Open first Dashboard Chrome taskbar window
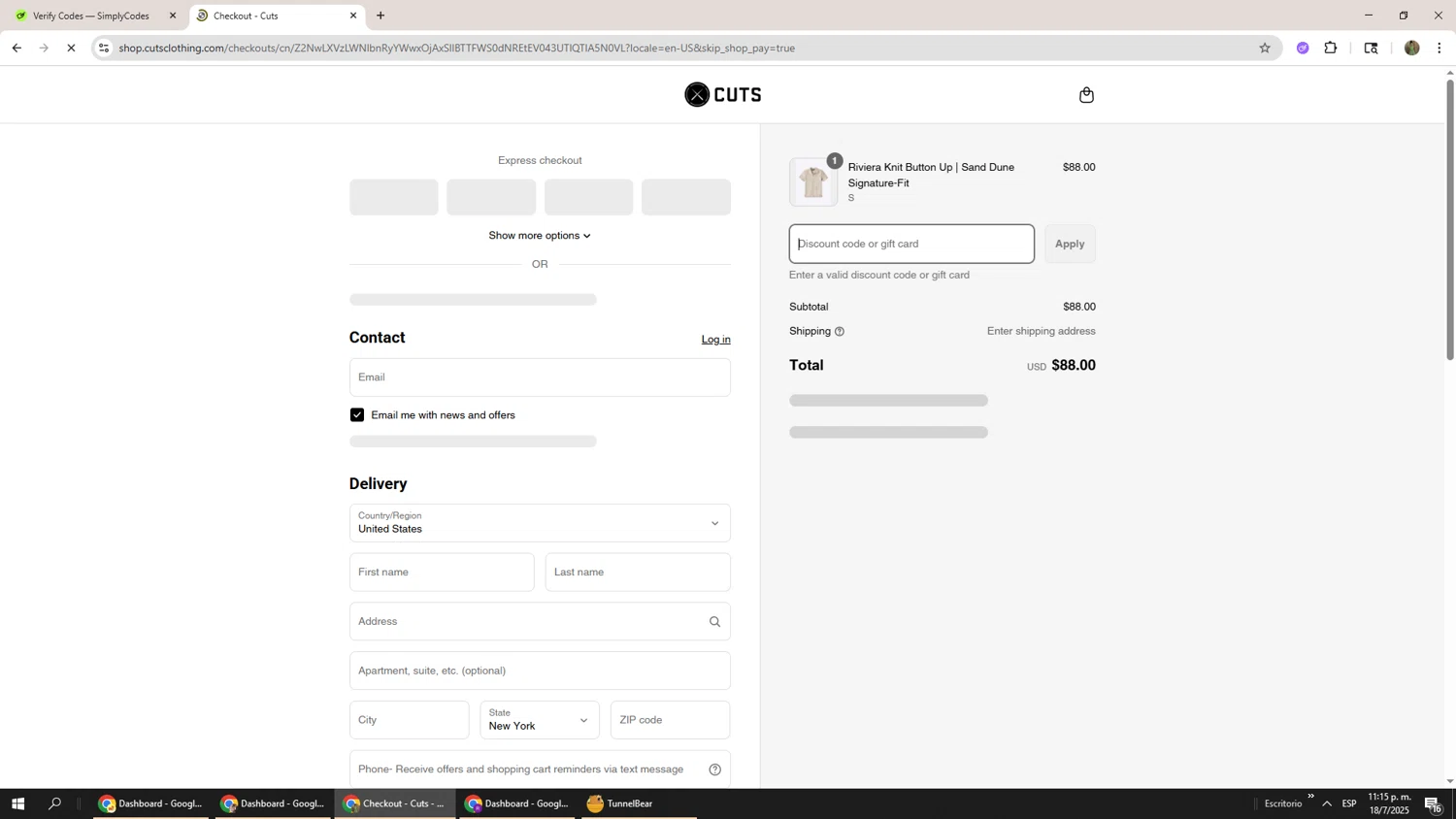 click(x=150, y=803)
